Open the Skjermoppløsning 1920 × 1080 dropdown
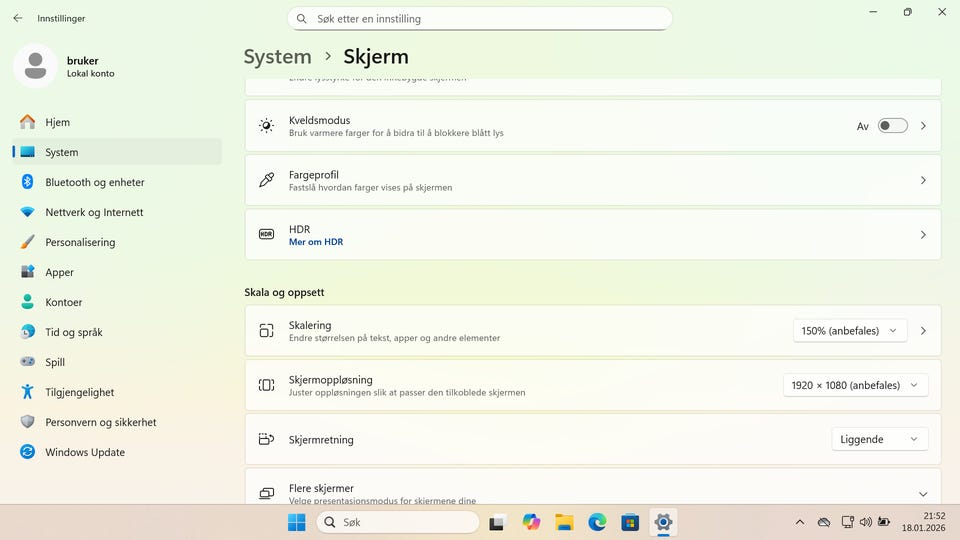The height and width of the screenshot is (540, 960). pyautogui.click(x=855, y=385)
